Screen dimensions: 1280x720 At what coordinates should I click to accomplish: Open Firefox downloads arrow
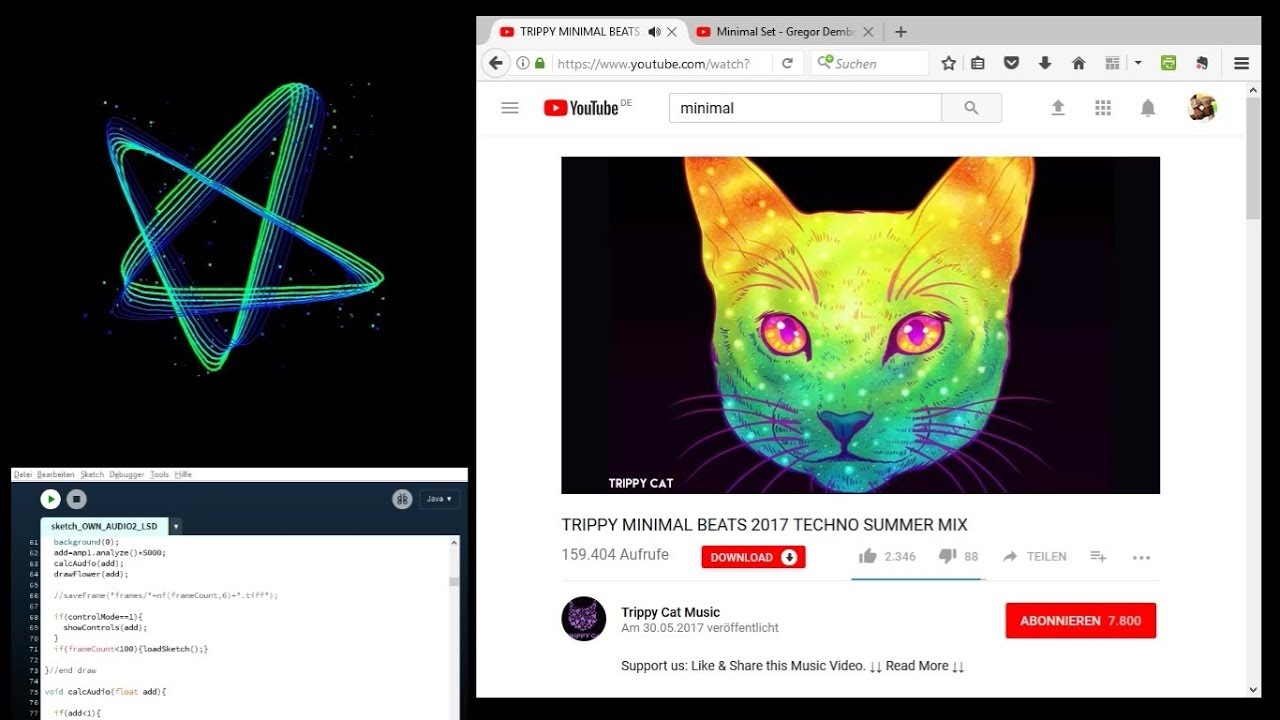click(1045, 63)
